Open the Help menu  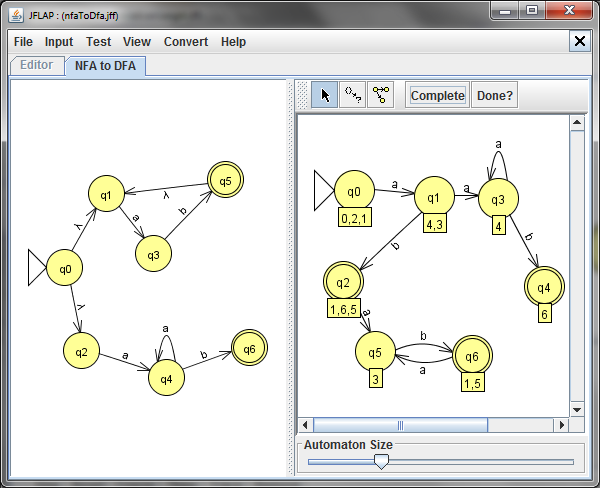pos(233,42)
